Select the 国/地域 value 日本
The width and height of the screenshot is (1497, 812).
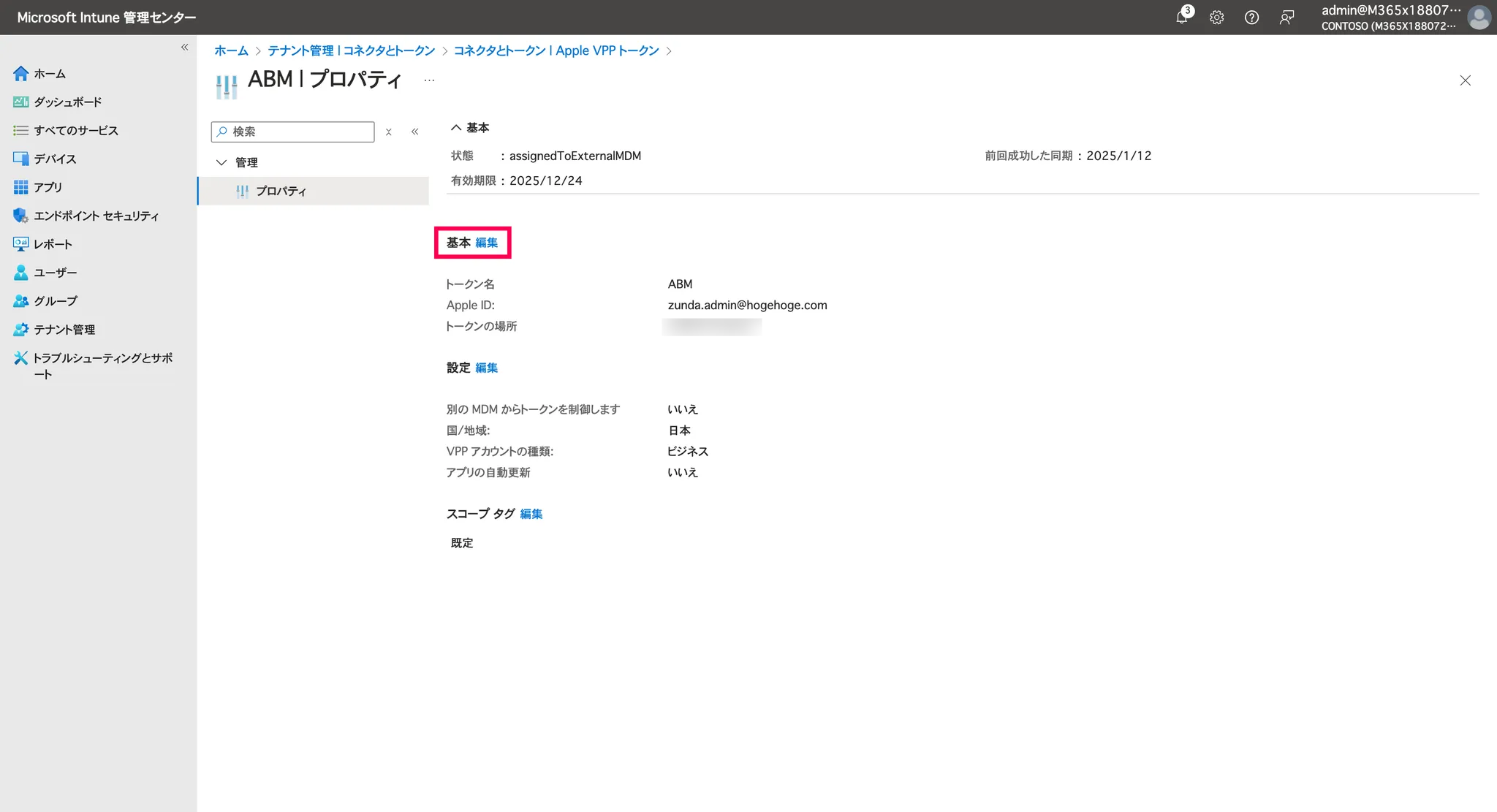point(680,430)
